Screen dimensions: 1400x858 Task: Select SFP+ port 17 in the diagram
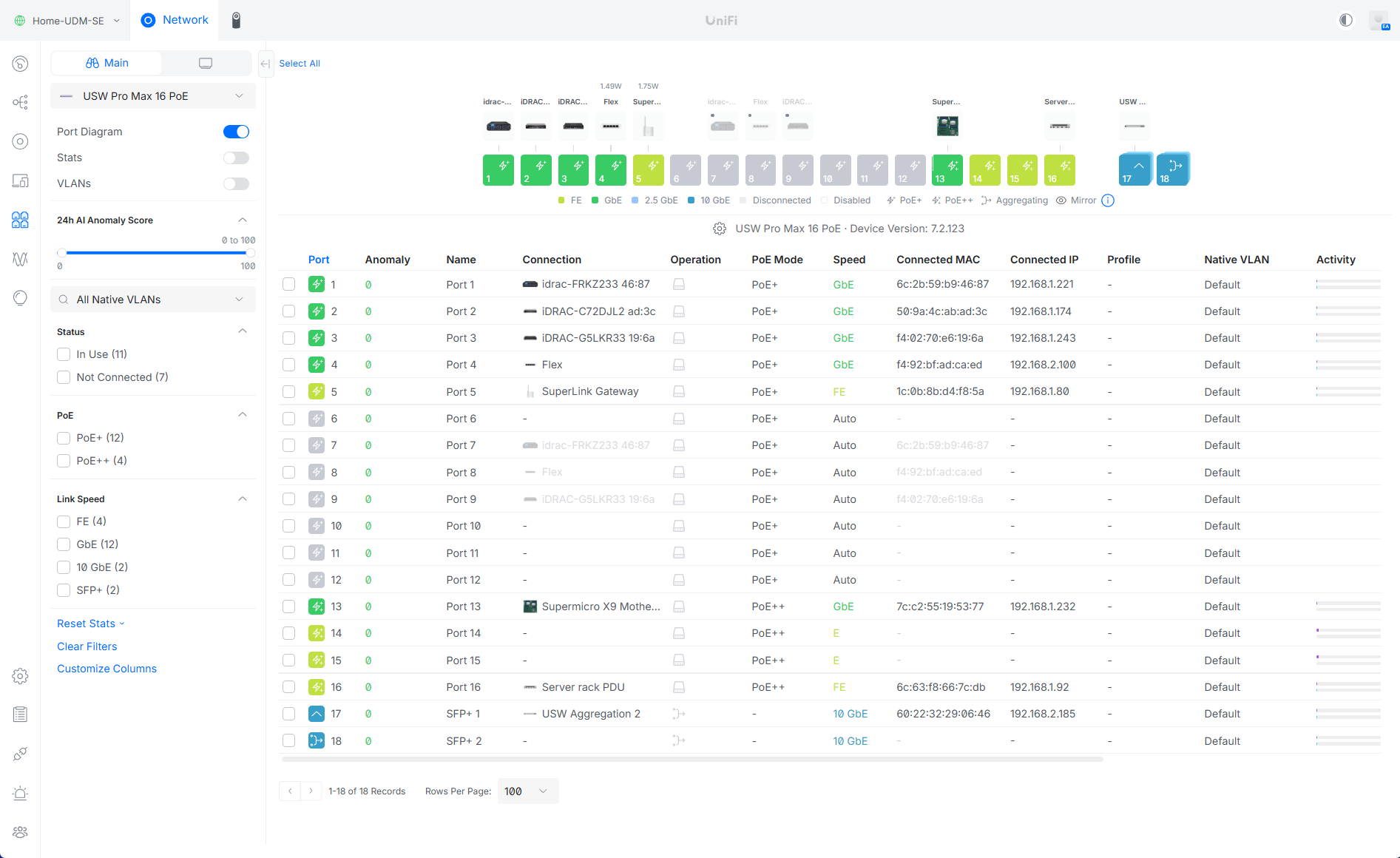point(1134,170)
